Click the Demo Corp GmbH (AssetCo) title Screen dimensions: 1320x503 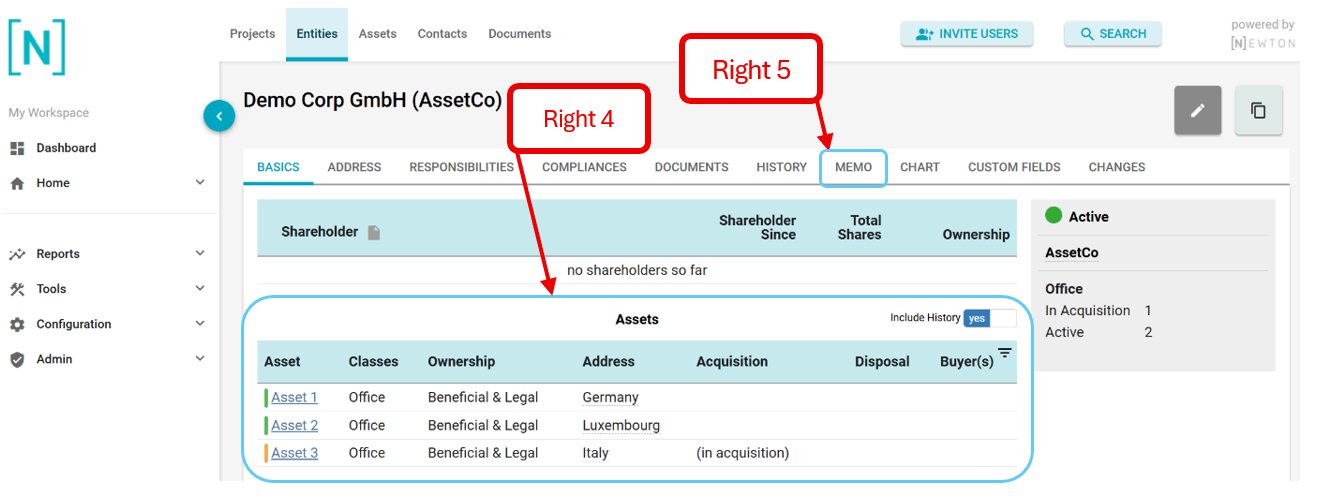pos(372,100)
